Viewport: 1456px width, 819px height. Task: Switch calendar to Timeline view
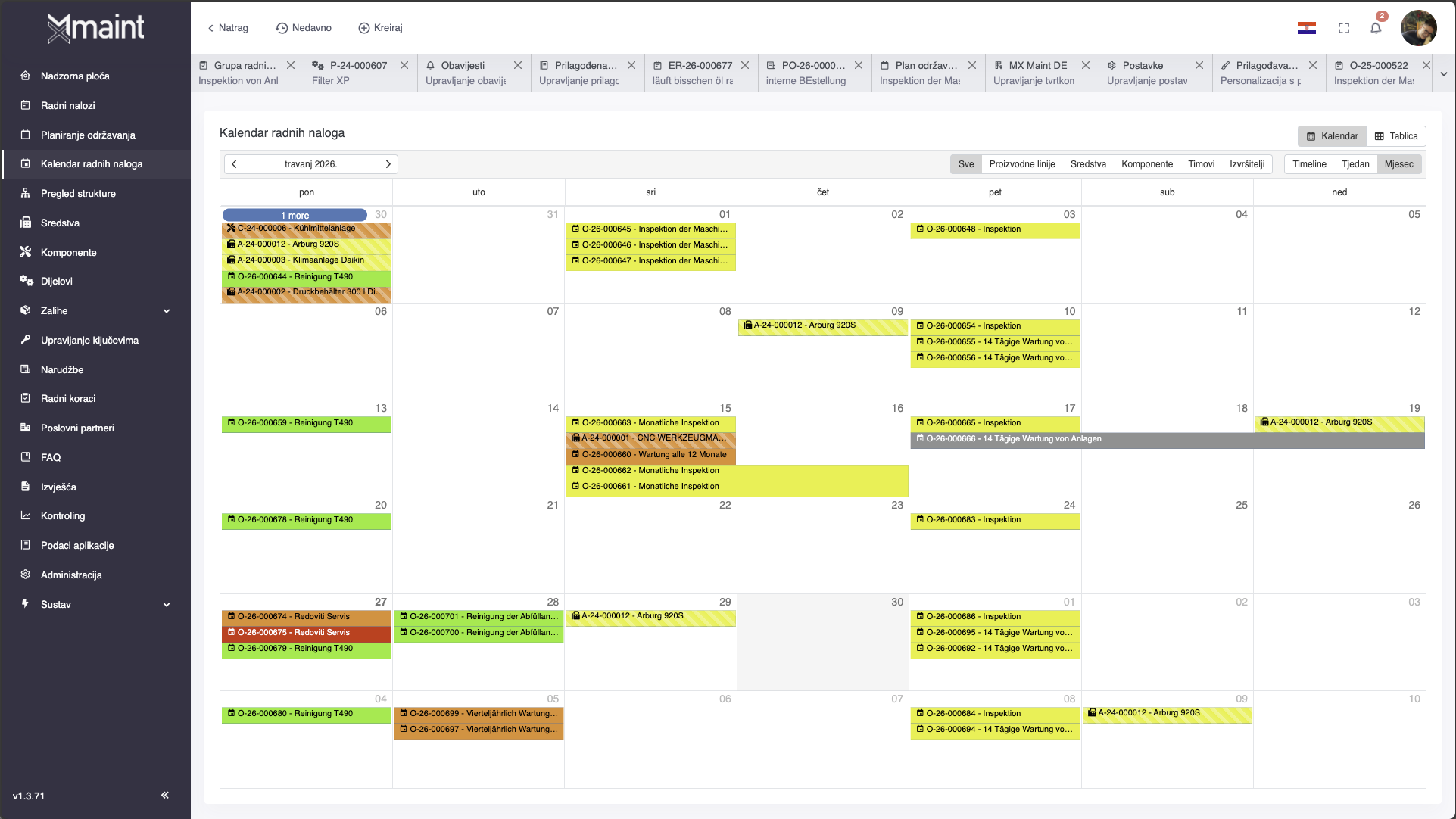[x=1309, y=164]
